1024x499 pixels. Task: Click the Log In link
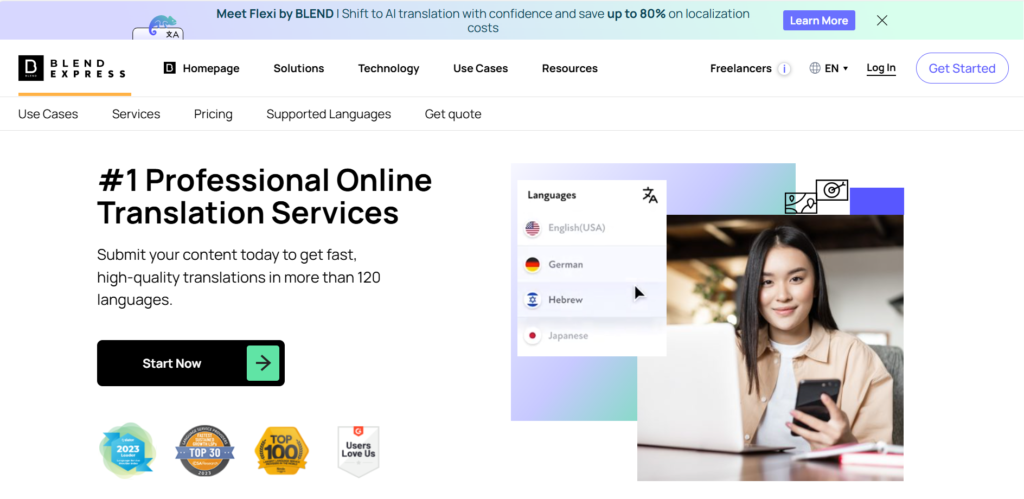coord(881,68)
